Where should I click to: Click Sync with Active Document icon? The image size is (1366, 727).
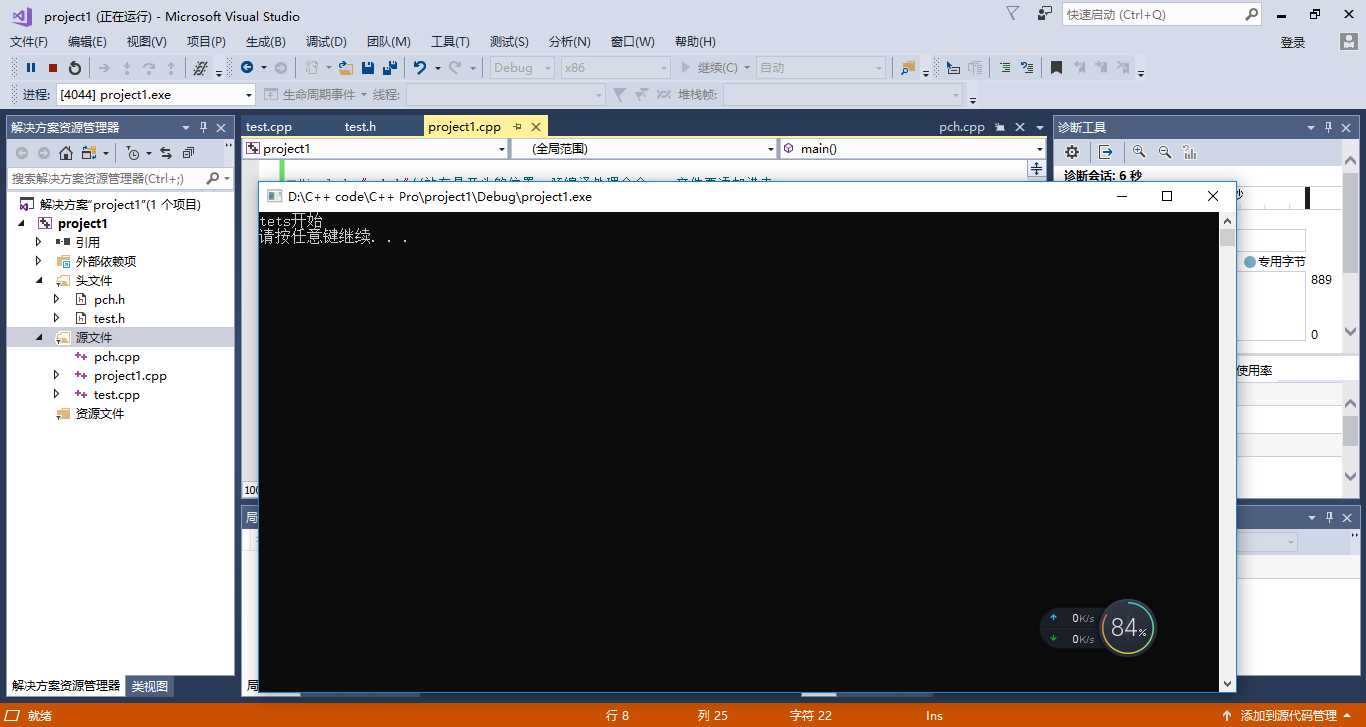166,153
